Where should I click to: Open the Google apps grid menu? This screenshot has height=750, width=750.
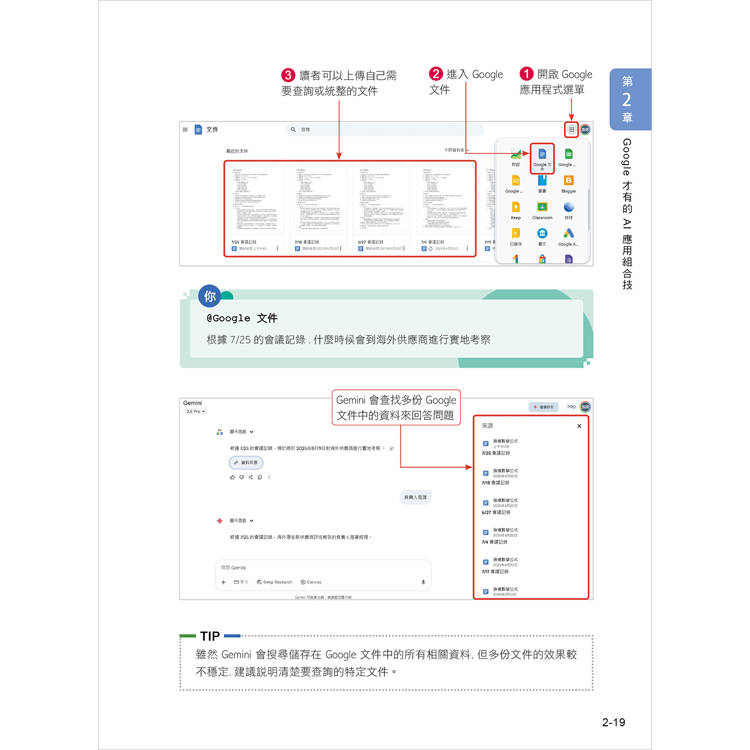click(571, 130)
